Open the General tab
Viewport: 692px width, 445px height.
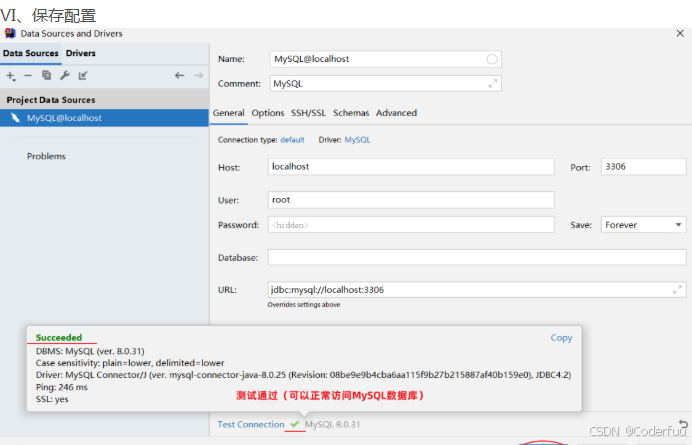tap(229, 113)
